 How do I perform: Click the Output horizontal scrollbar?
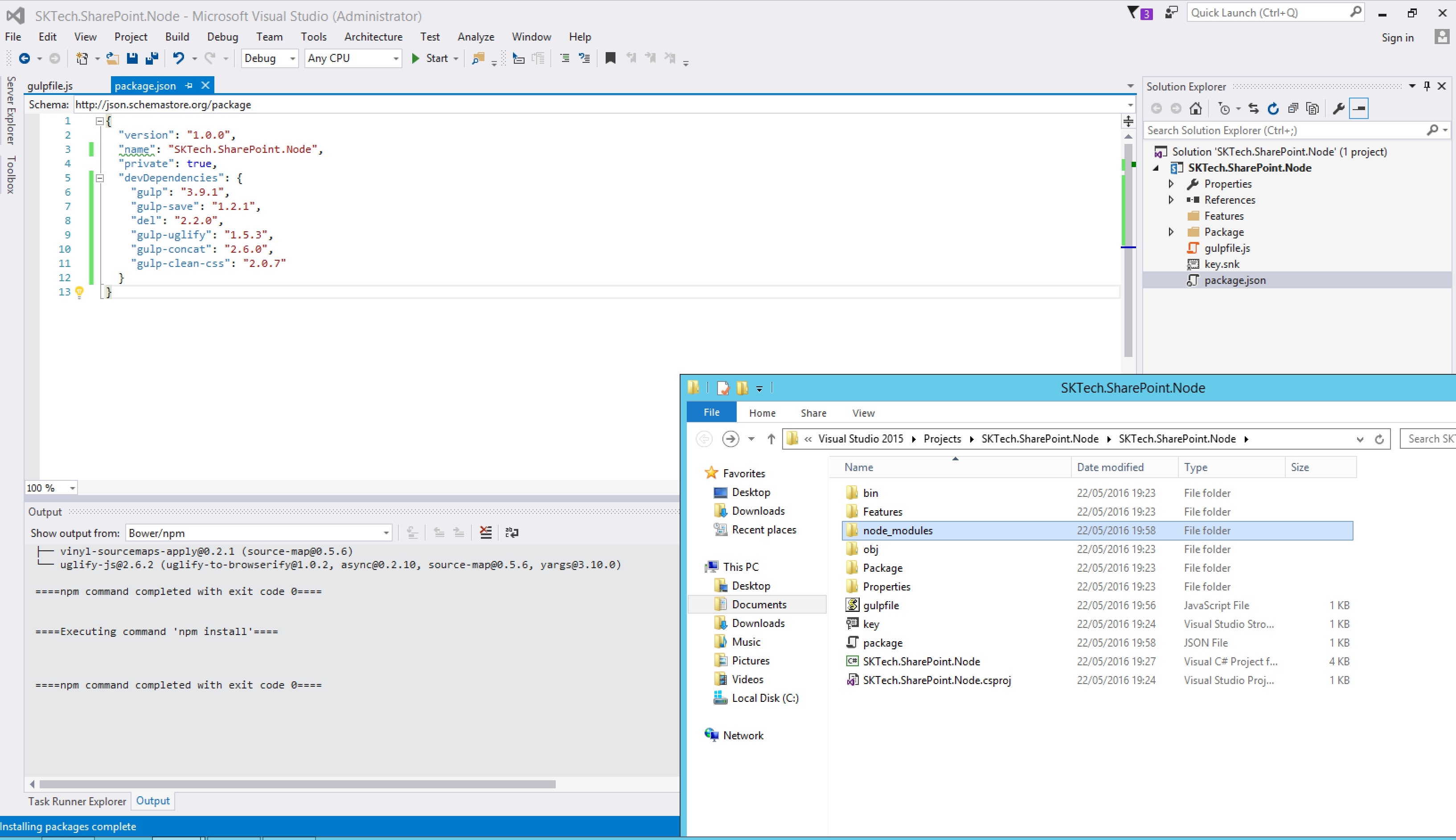point(298,784)
